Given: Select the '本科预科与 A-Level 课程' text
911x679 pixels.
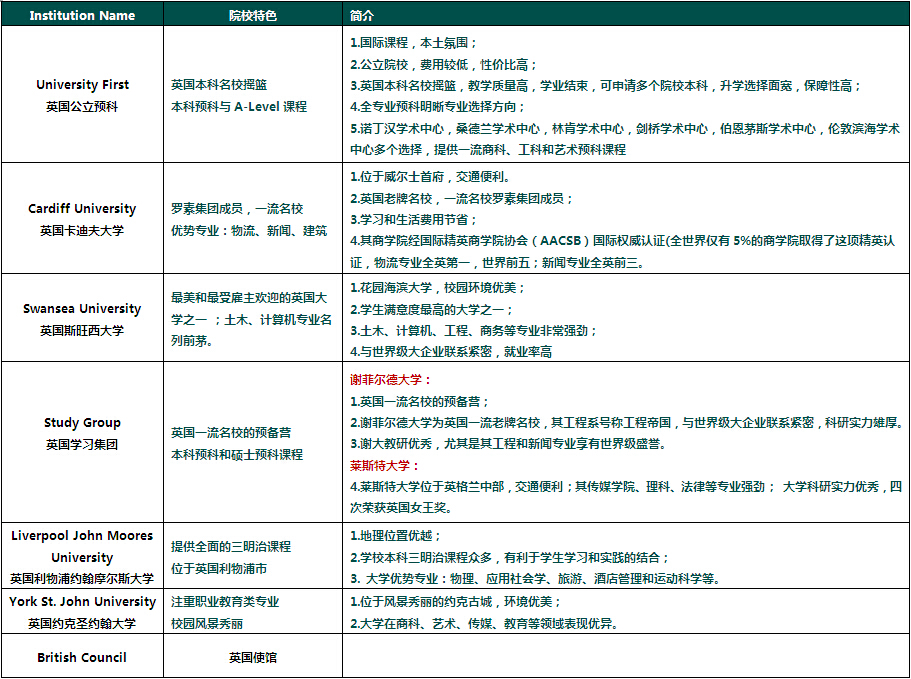Looking at the screenshot, I should click(x=239, y=107).
